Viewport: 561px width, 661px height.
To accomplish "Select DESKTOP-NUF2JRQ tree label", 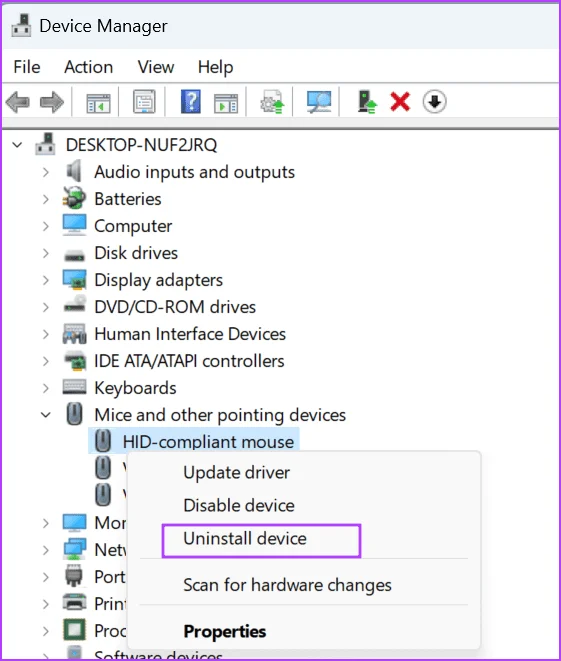I will pos(141,145).
